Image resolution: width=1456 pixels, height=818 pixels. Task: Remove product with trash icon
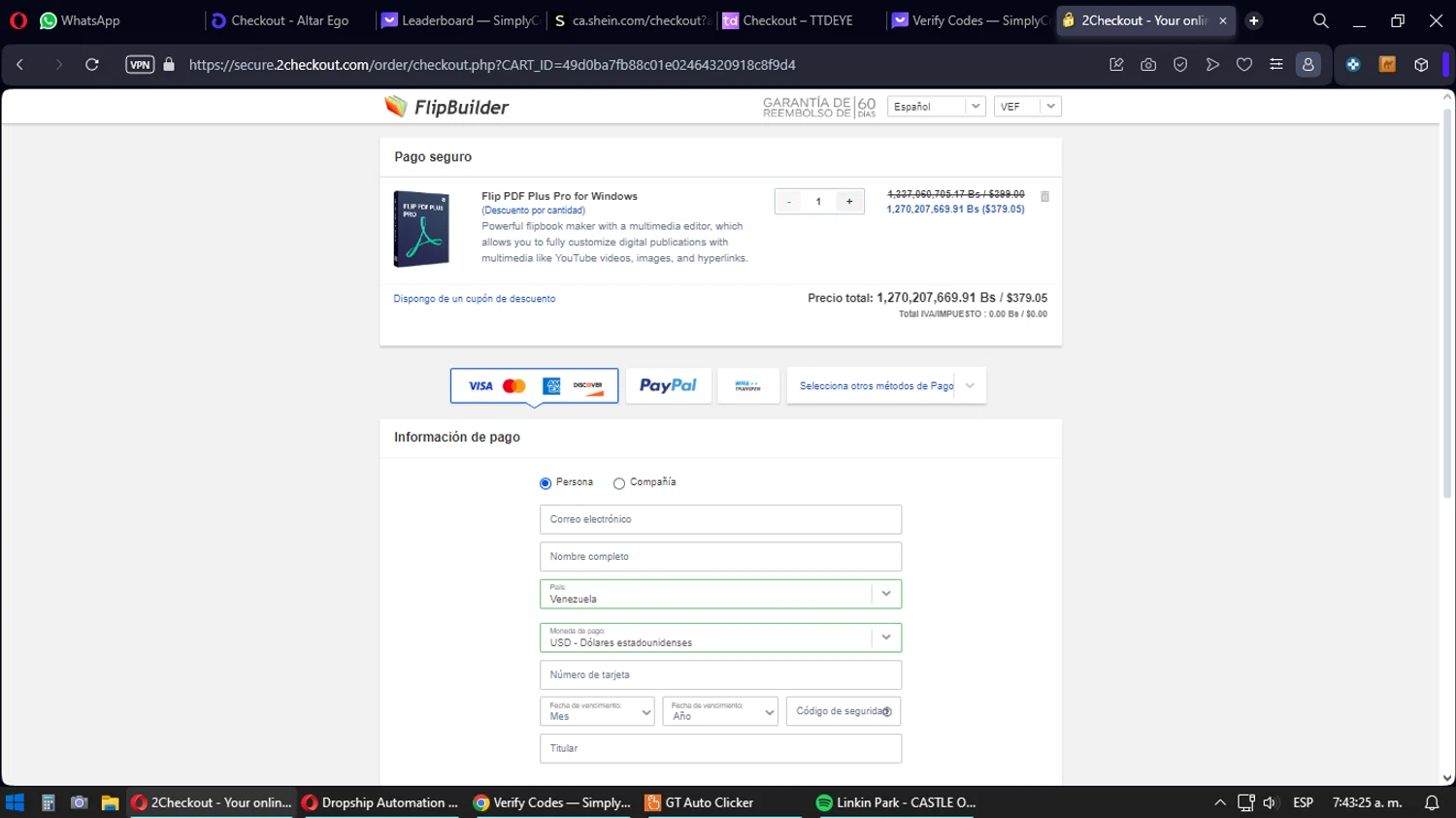1044,196
